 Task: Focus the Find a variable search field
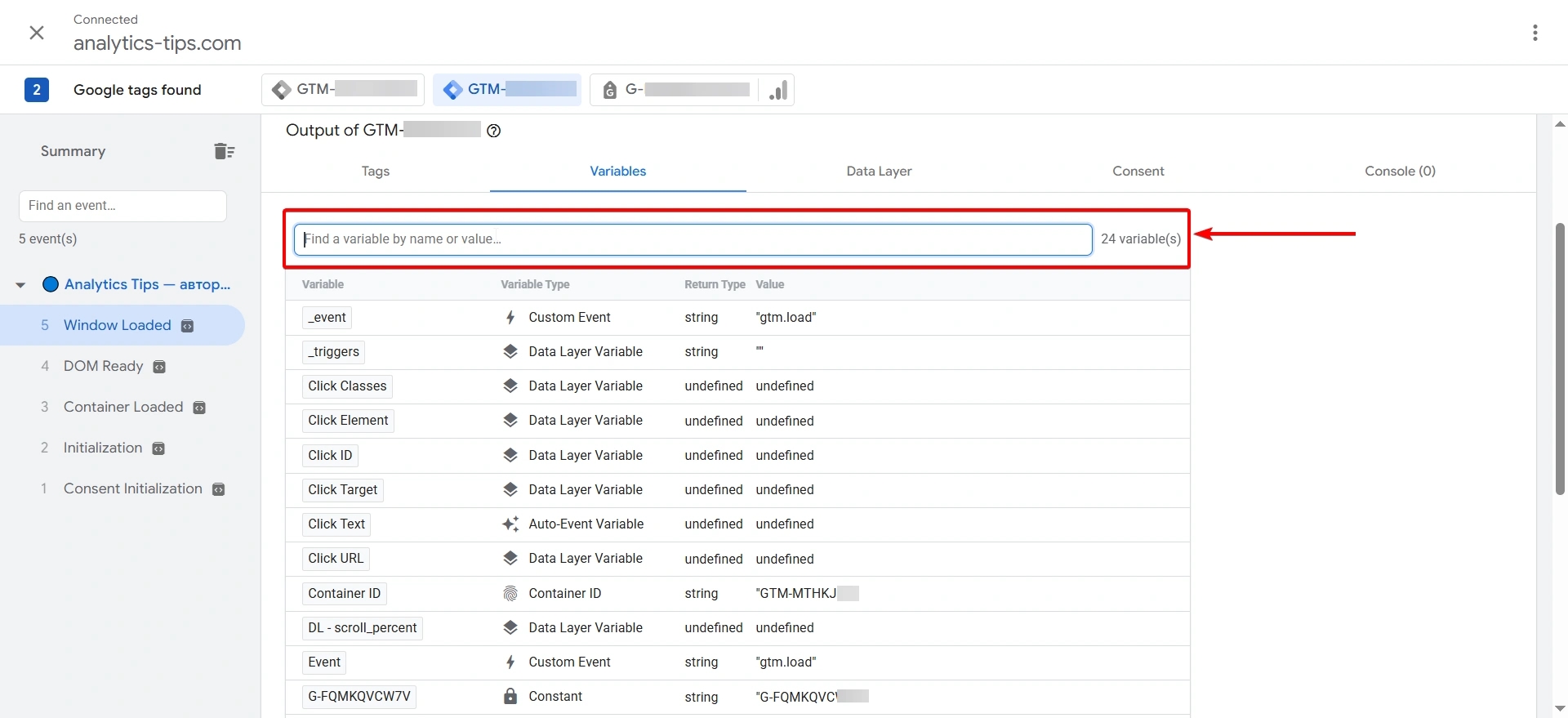pos(693,239)
